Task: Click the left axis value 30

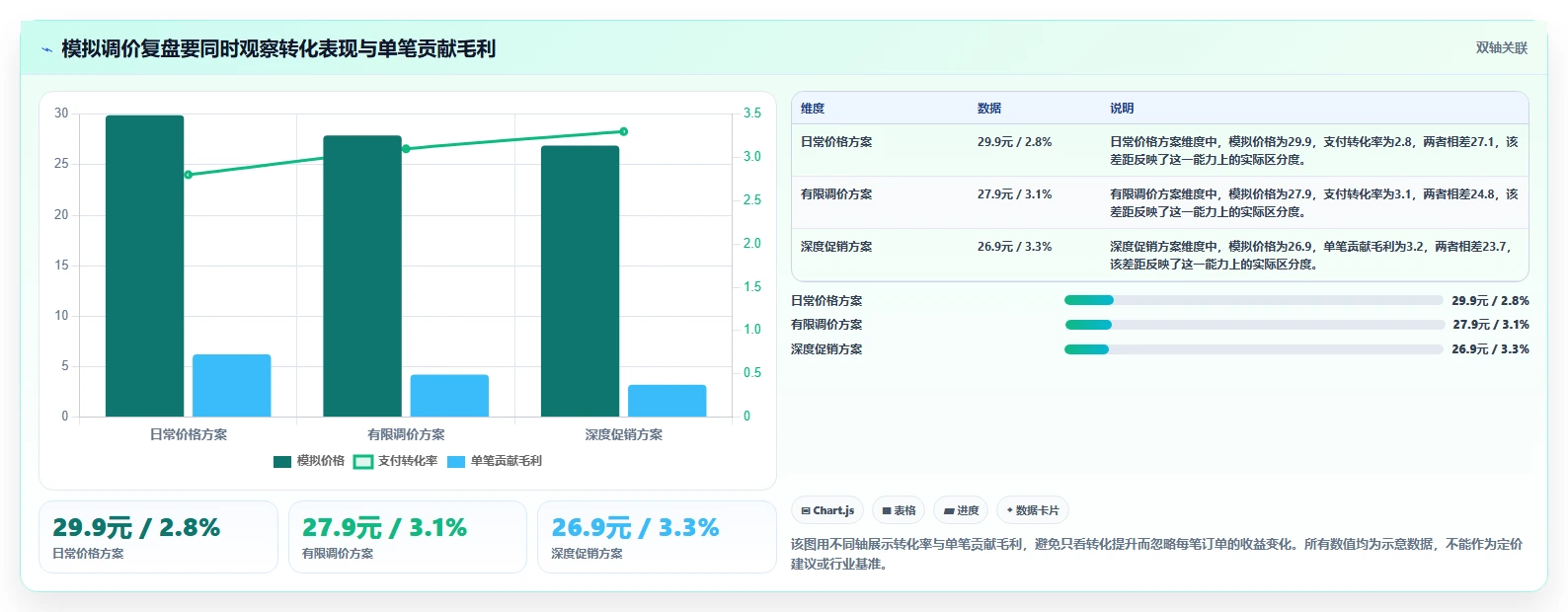Action: [x=61, y=114]
